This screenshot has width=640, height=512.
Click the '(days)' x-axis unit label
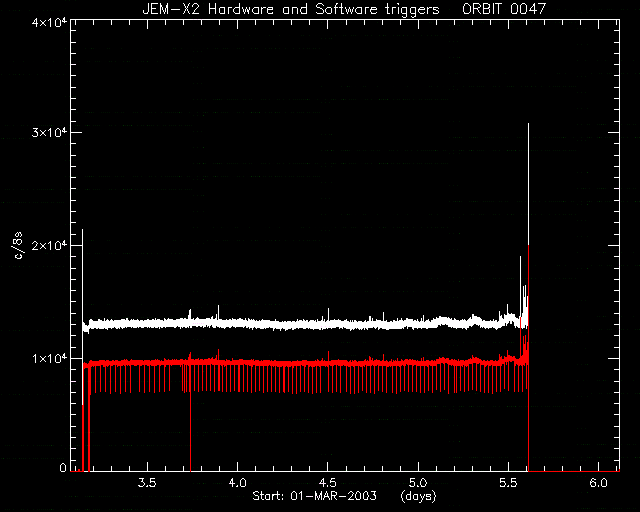pyautogui.click(x=418, y=496)
